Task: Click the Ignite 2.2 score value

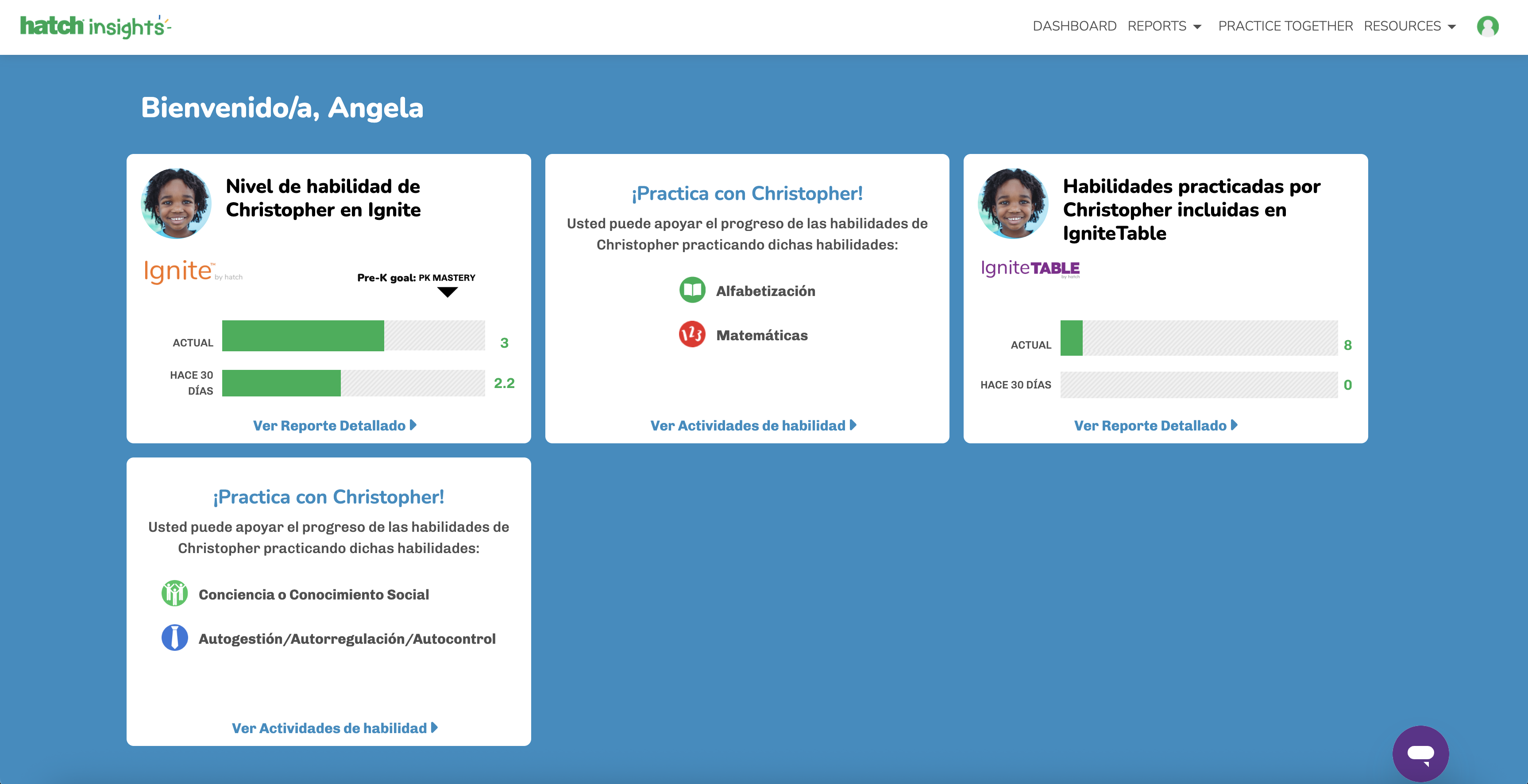Action: tap(504, 383)
